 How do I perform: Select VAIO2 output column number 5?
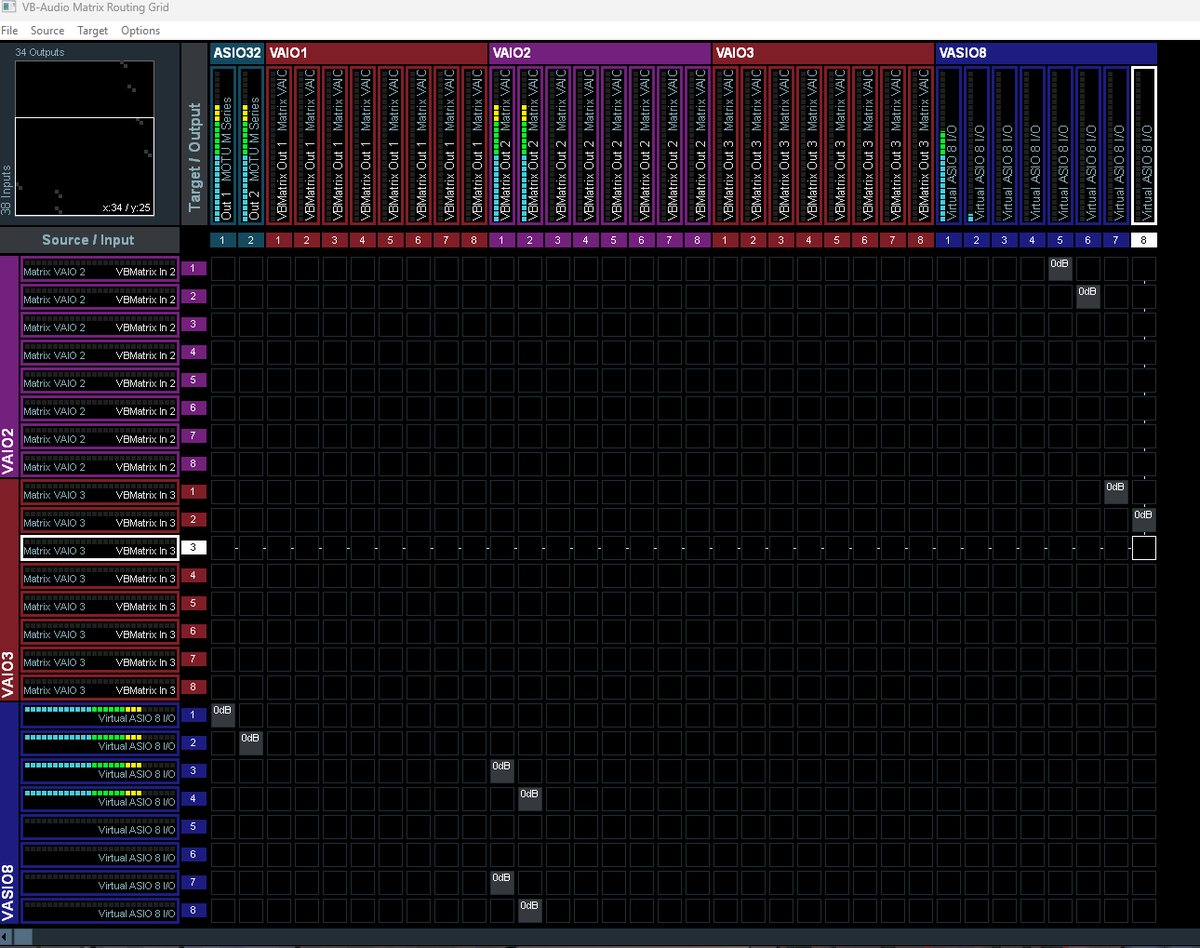coord(613,240)
